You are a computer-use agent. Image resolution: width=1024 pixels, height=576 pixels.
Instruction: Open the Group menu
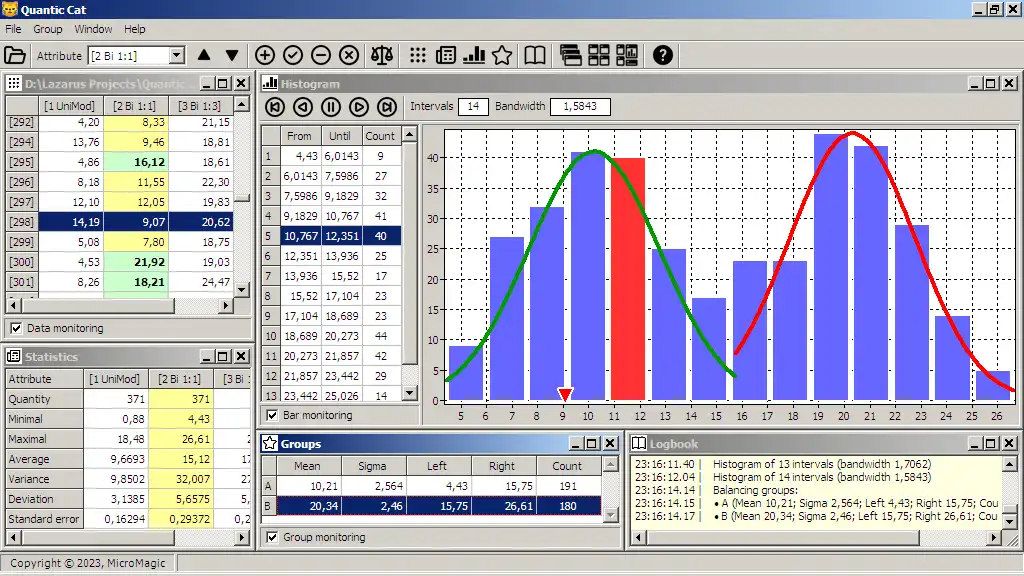(x=48, y=29)
